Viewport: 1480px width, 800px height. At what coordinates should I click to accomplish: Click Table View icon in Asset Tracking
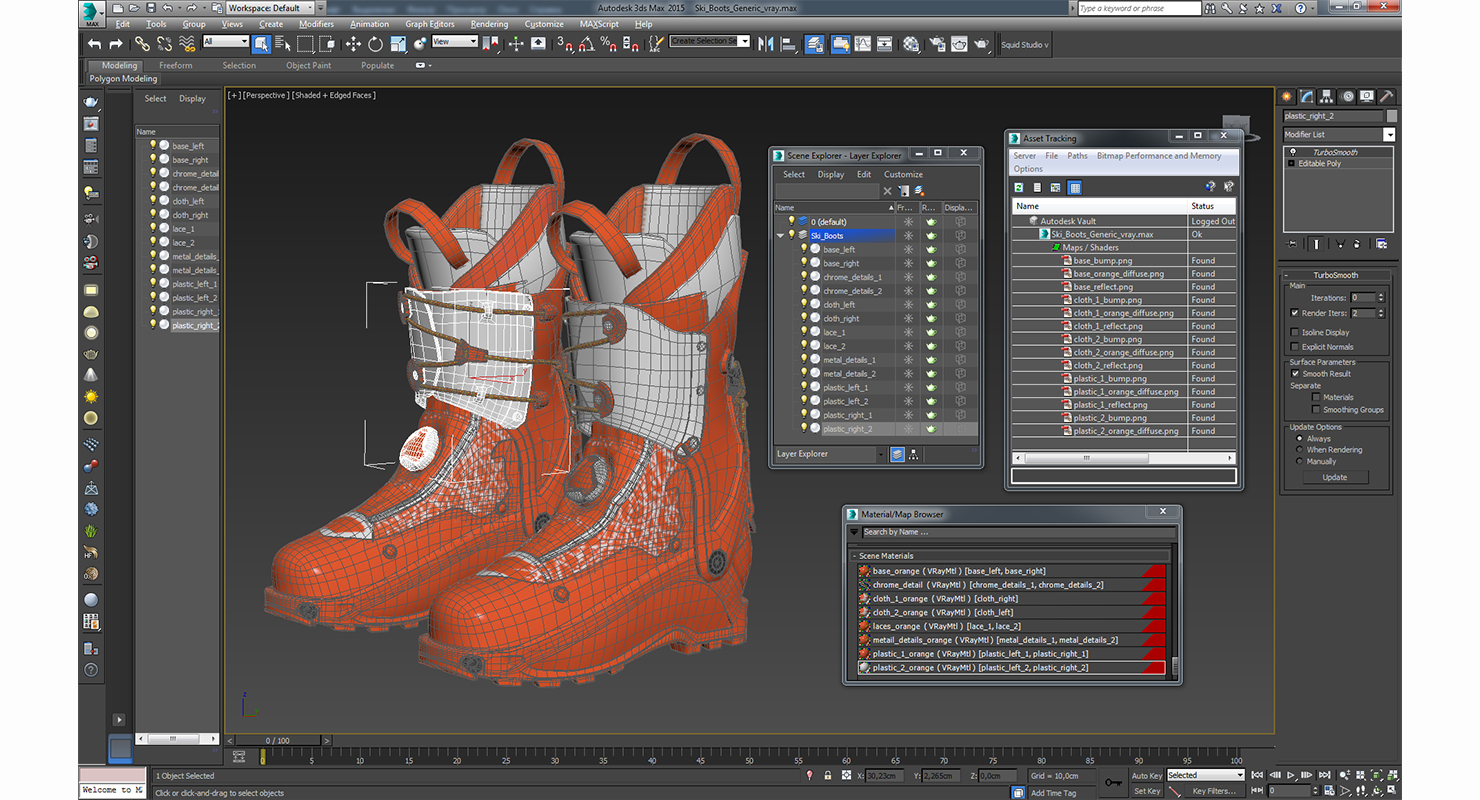click(x=1075, y=187)
